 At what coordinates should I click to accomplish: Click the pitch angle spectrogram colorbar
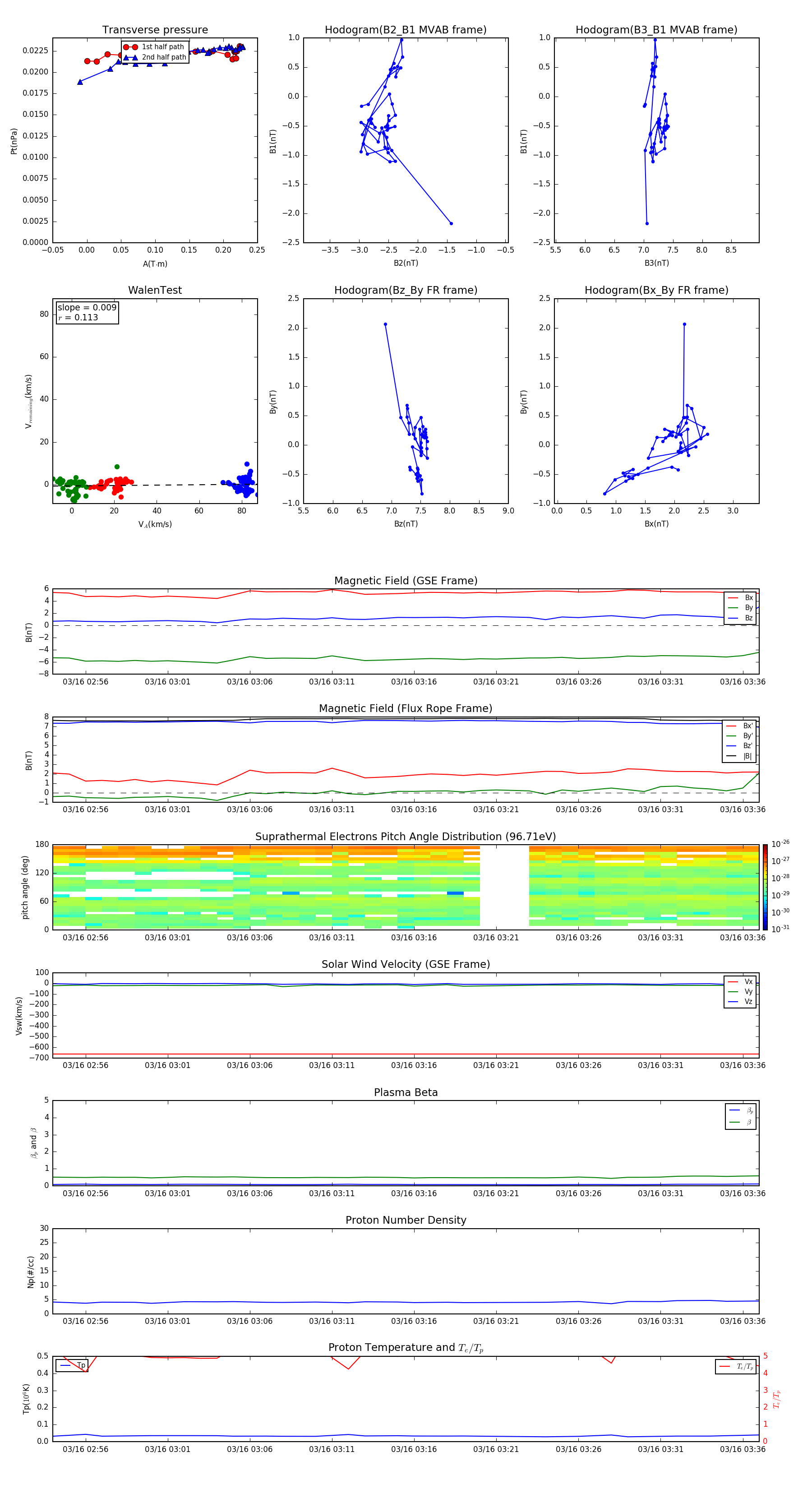pos(765,887)
